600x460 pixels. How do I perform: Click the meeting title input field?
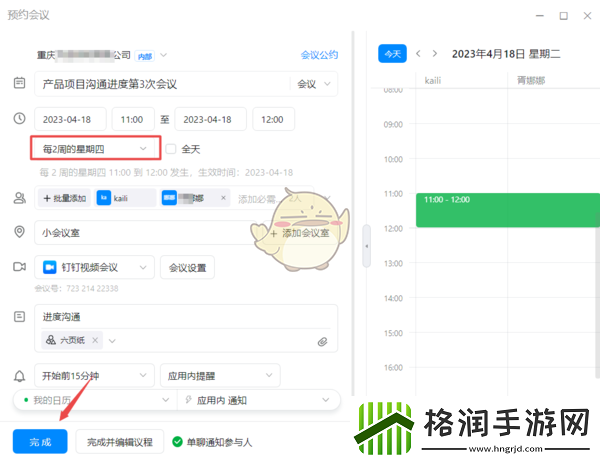coord(163,84)
